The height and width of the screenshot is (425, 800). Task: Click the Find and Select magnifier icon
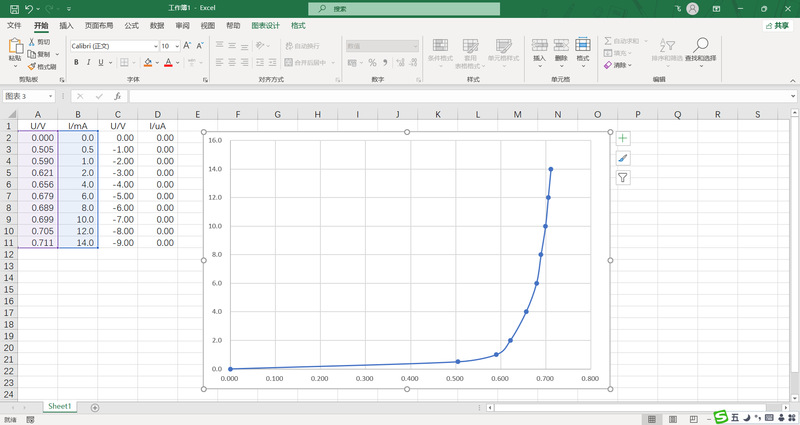coord(701,45)
